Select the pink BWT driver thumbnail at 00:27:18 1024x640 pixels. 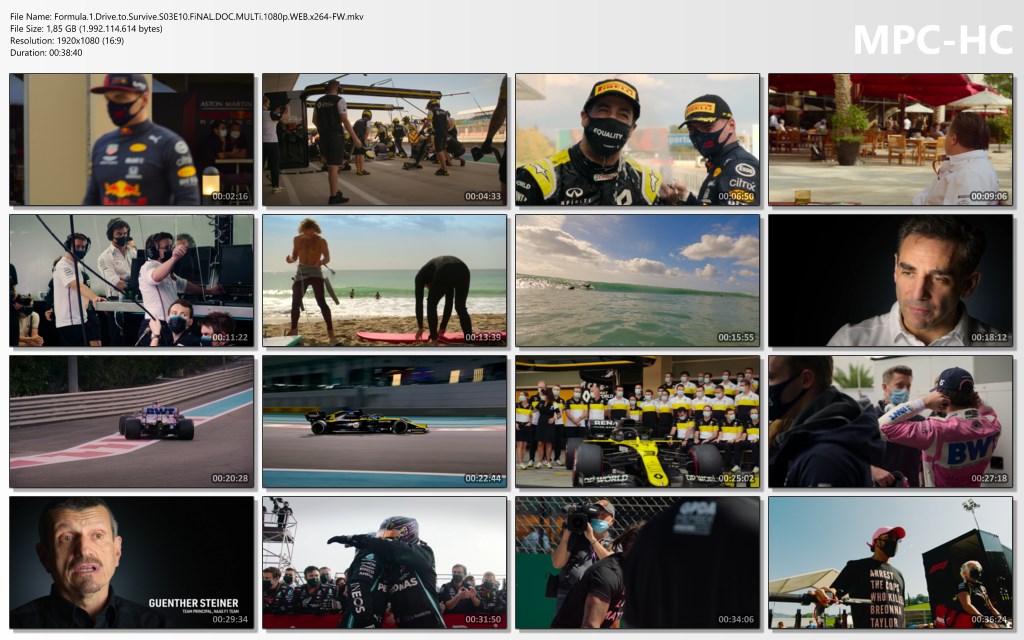click(x=890, y=421)
